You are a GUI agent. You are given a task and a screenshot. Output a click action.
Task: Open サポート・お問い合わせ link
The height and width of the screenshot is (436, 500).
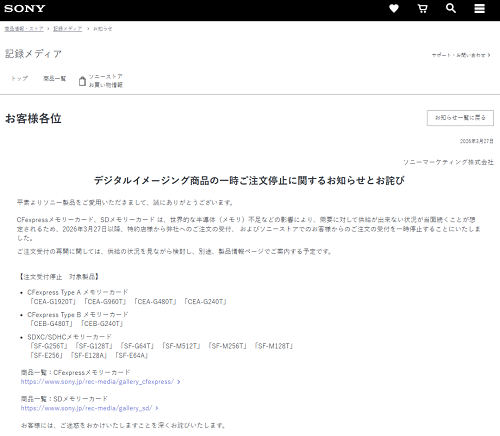tap(461, 55)
